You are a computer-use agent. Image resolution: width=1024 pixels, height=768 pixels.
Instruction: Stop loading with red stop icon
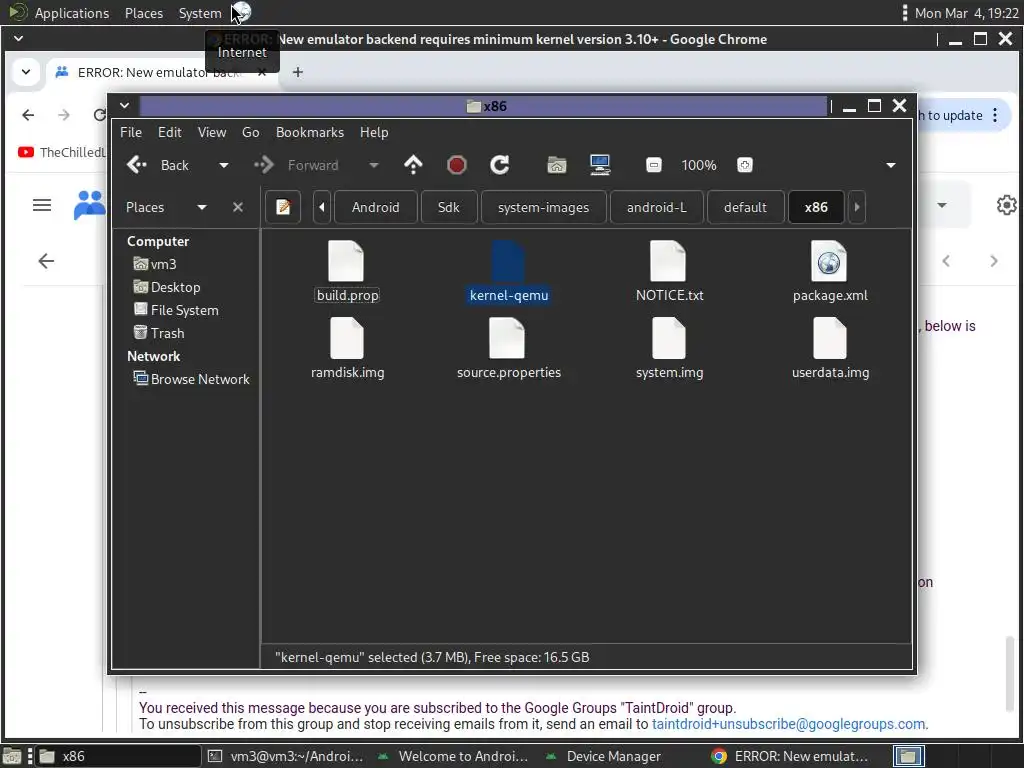coord(456,165)
